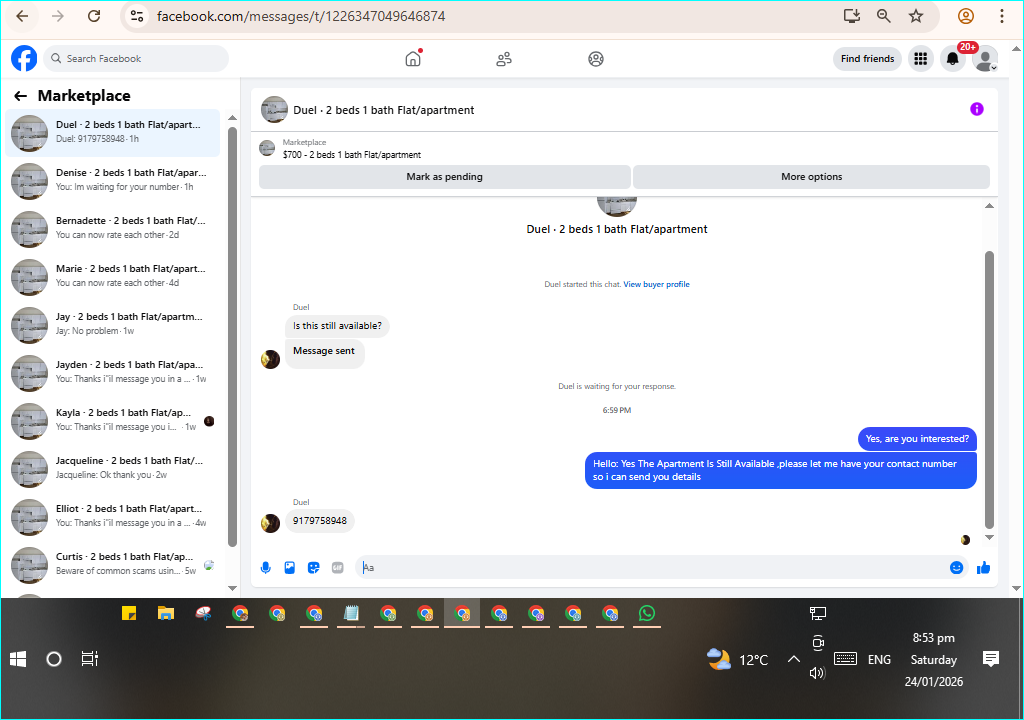Open the Marie conversation
This screenshot has width=1024, height=720.
(x=113, y=277)
